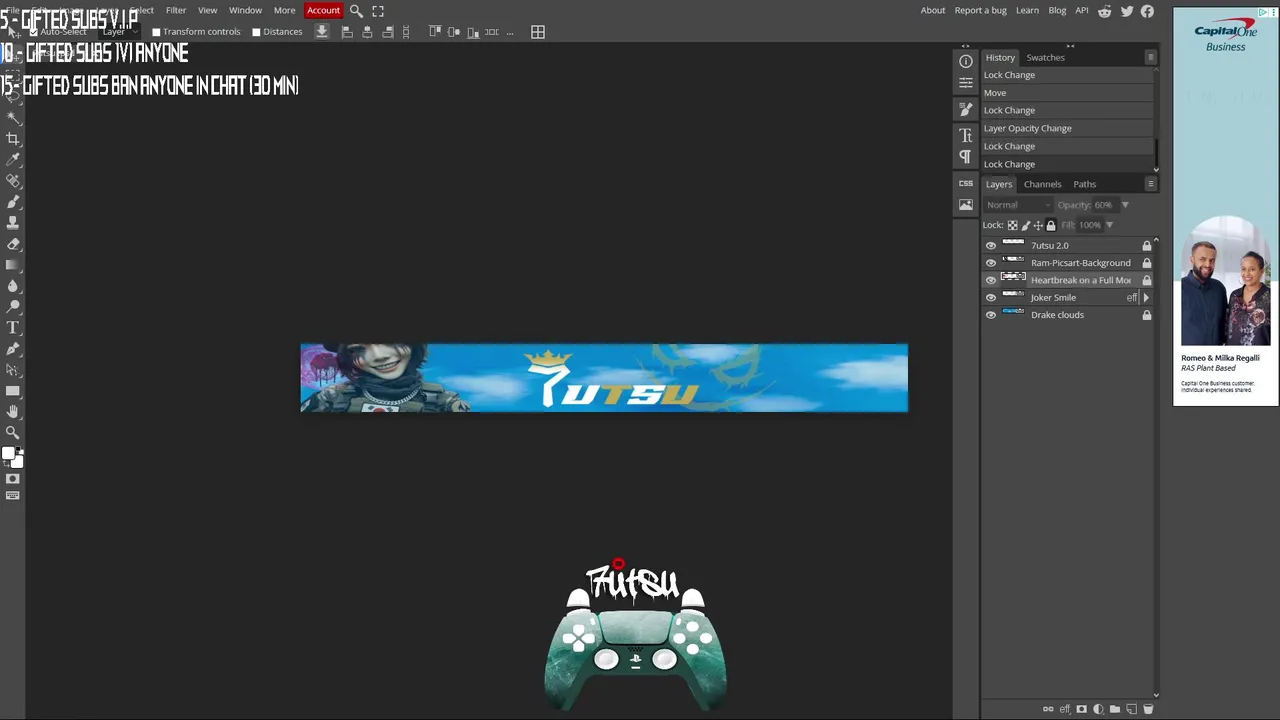
Task: Select the Eyedropper tool
Action: 13,160
